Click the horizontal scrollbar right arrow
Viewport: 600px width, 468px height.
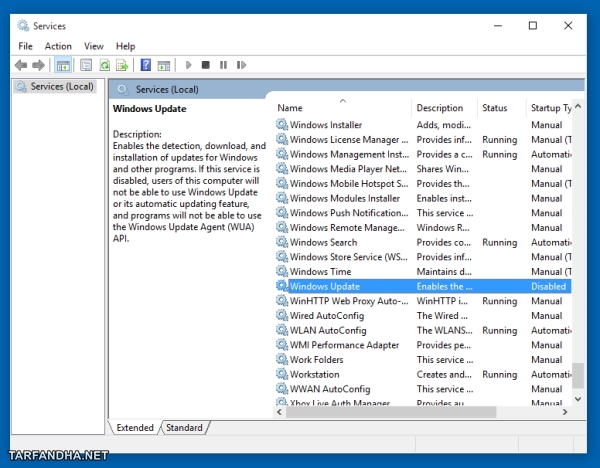coord(565,412)
